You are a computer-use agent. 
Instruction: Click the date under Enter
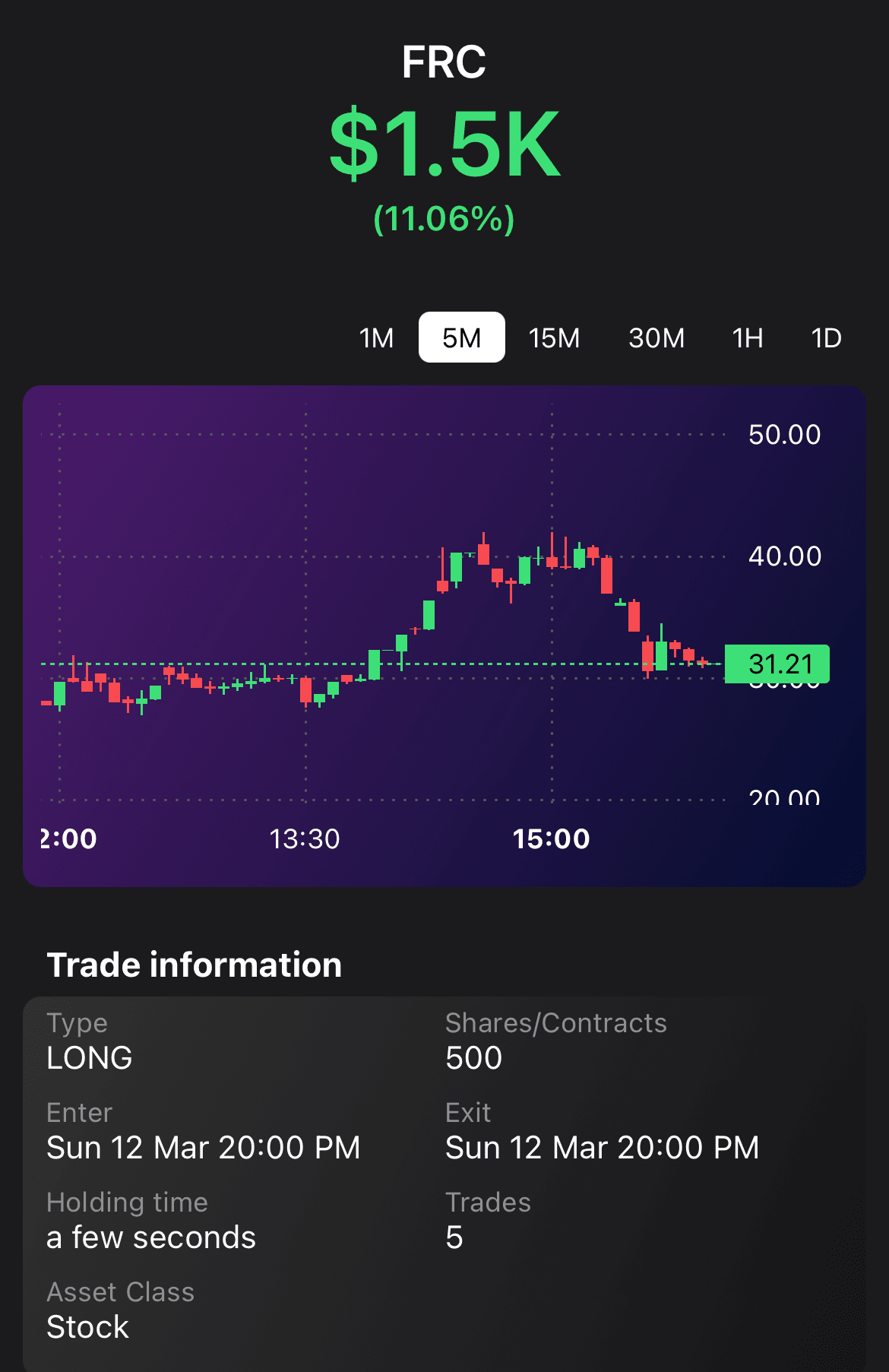tap(204, 1148)
